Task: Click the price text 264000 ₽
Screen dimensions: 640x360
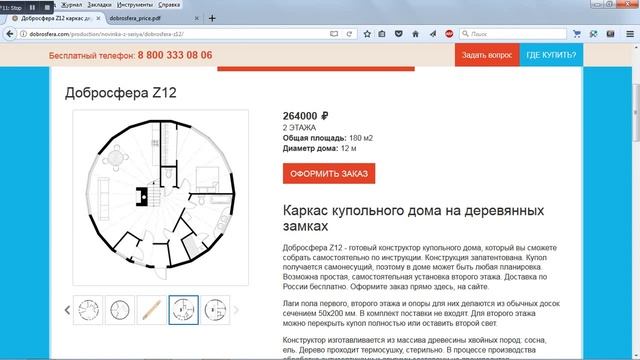Action: tap(306, 116)
